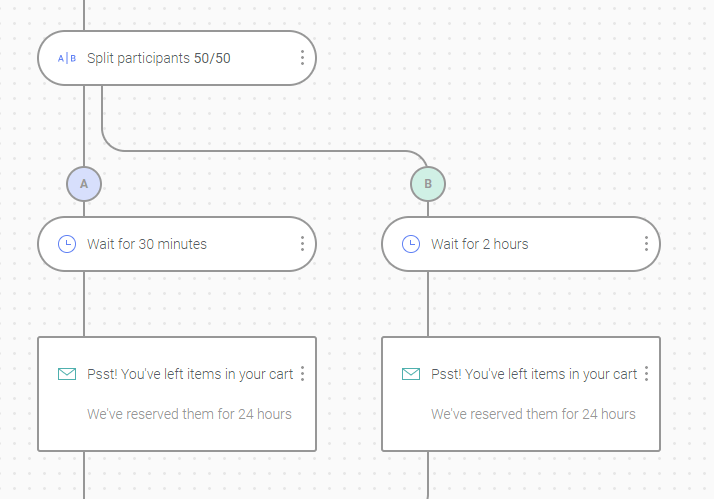The height and width of the screenshot is (499, 714).
Task: Select the Wait for 30 minutes step
Action: tap(177, 244)
